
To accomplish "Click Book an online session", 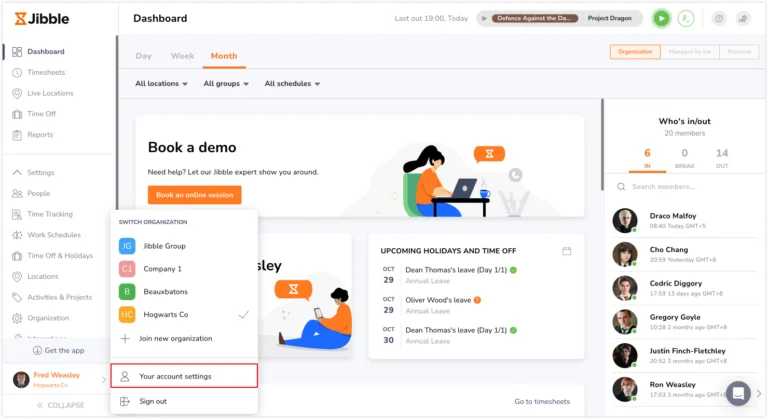I will [194, 195].
